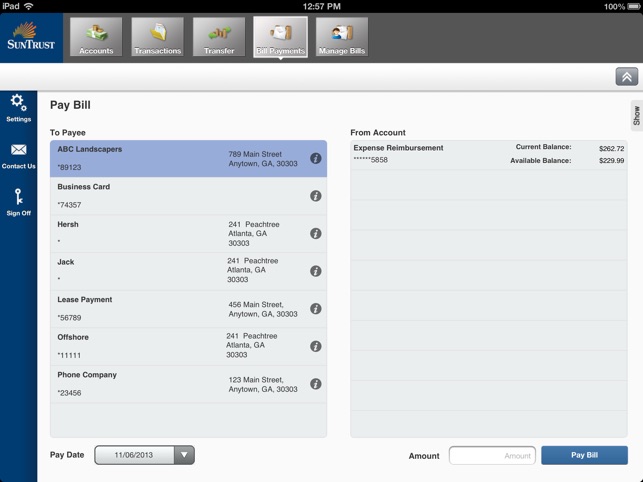This screenshot has height=482, width=643.
Task: Tap the battery indicator in status bar
Action: (x=634, y=7)
